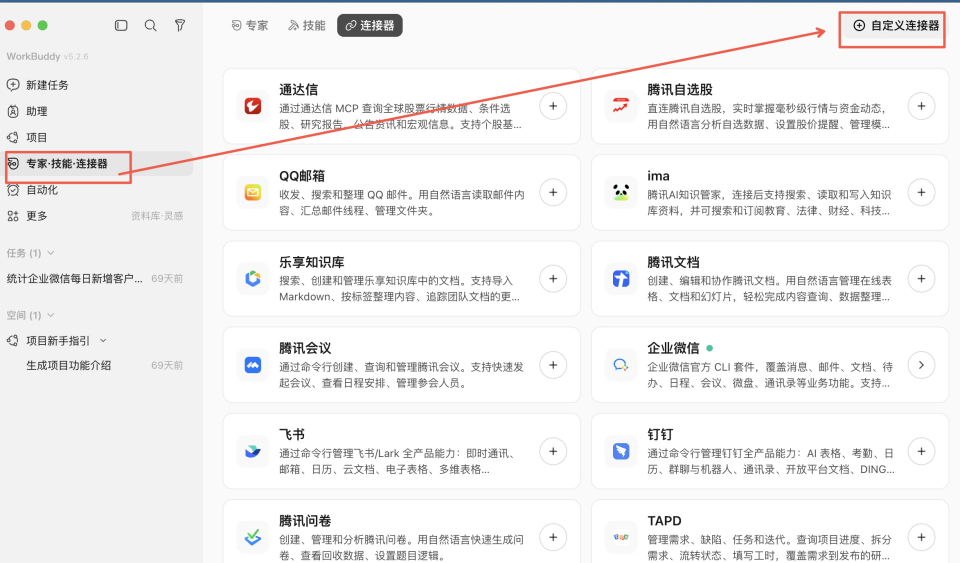The height and width of the screenshot is (563, 960).
Task: Select the 连接器 tab
Action: [370, 25]
